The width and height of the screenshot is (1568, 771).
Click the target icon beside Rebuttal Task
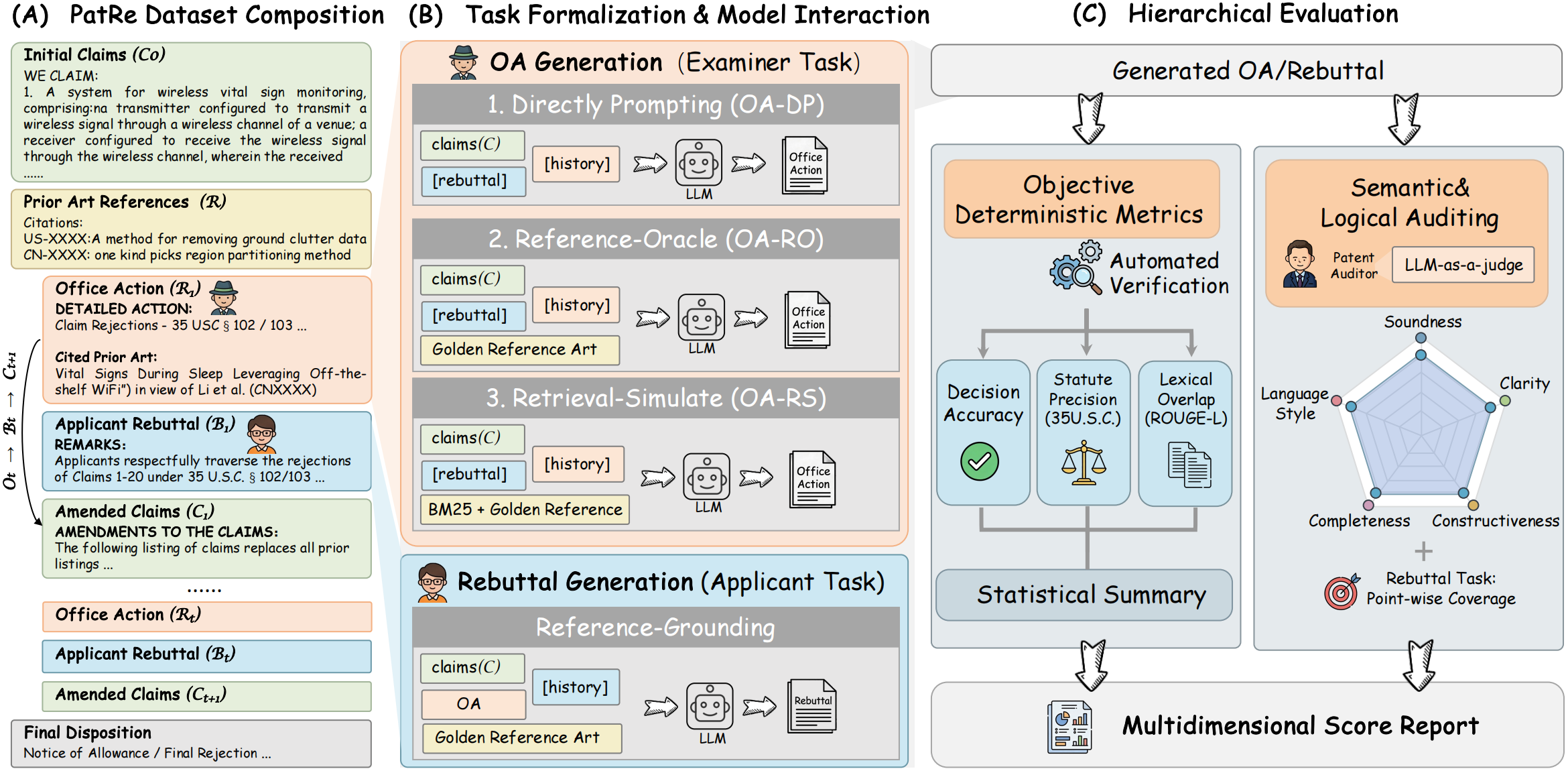click(1341, 591)
